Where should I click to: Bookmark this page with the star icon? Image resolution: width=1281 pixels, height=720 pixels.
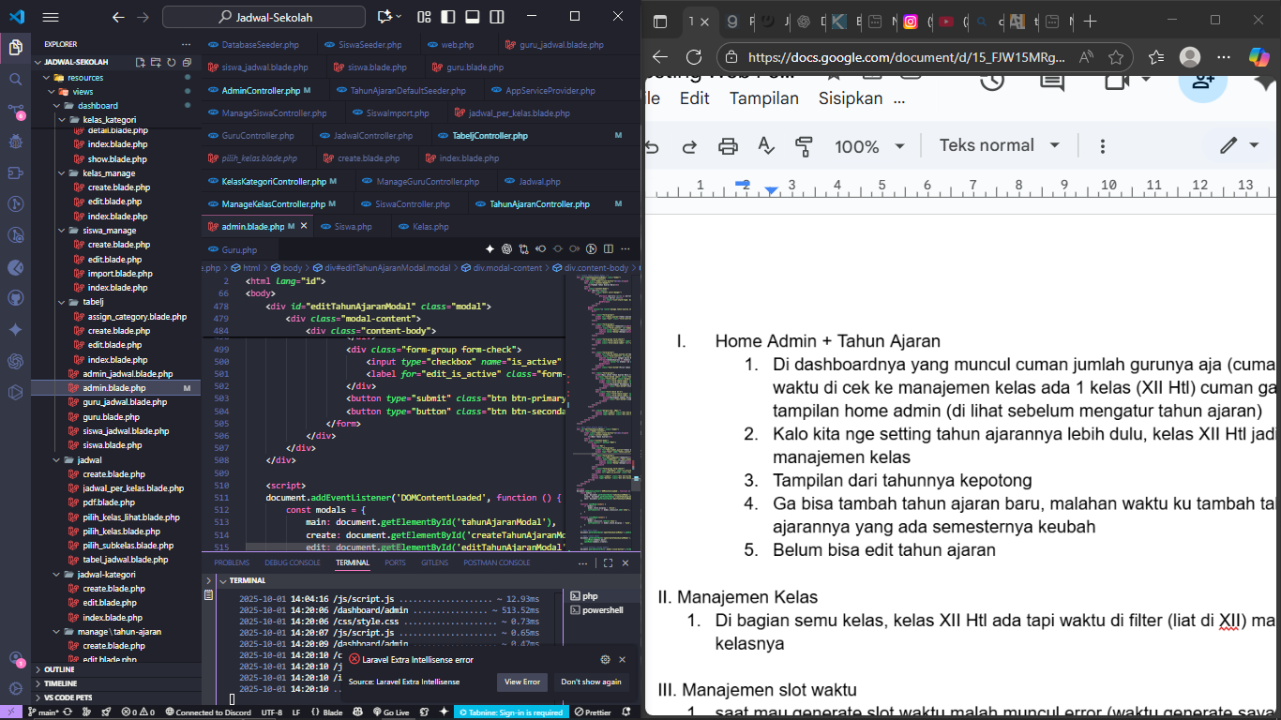(1116, 57)
